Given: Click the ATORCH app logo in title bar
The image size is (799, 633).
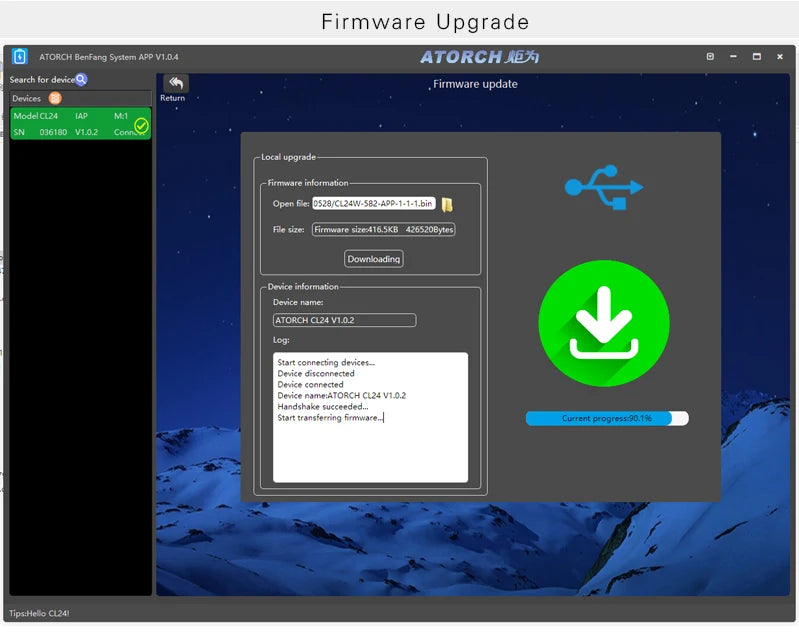Looking at the screenshot, I should [20, 56].
